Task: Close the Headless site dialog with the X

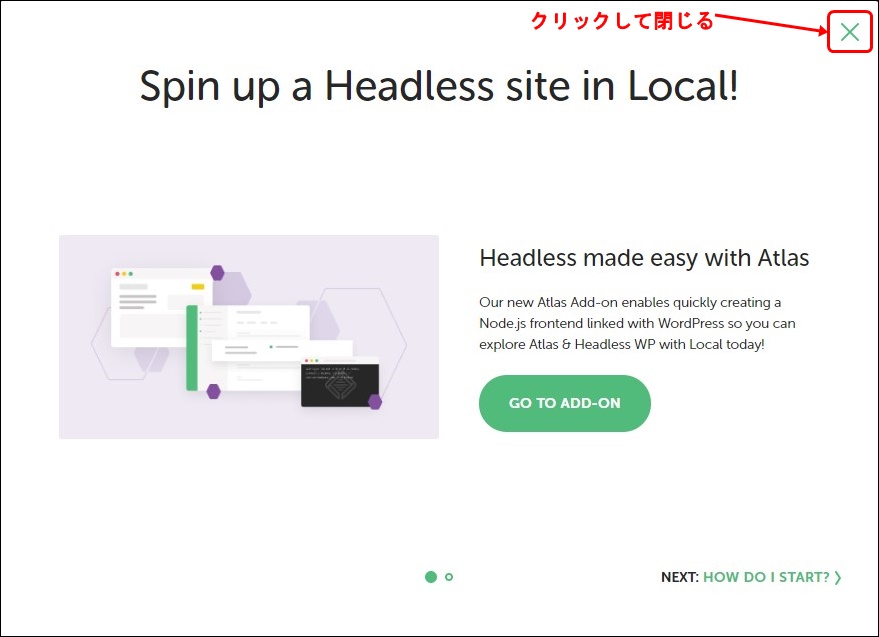Action: click(850, 32)
